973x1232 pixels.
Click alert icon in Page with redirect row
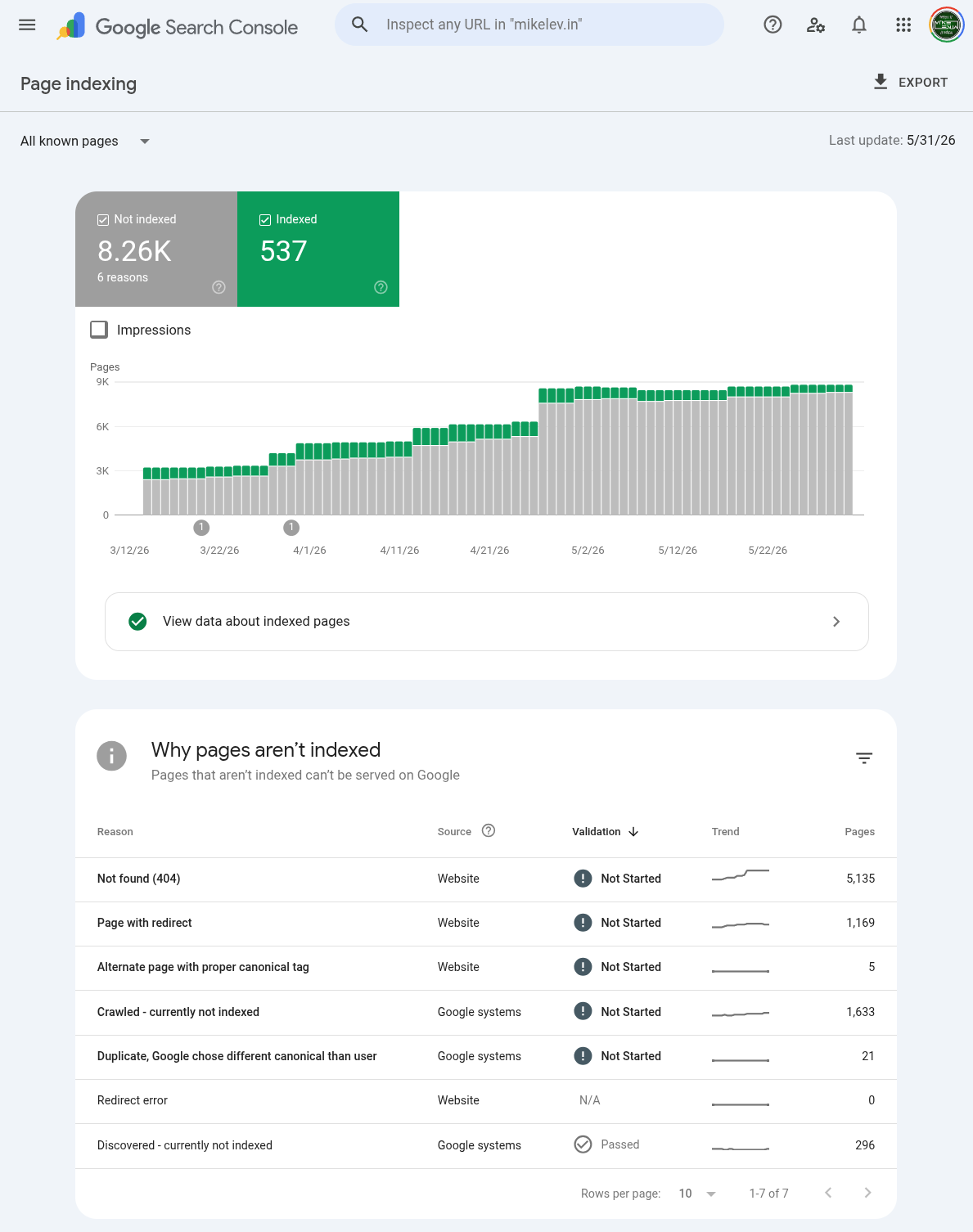tap(583, 923)
